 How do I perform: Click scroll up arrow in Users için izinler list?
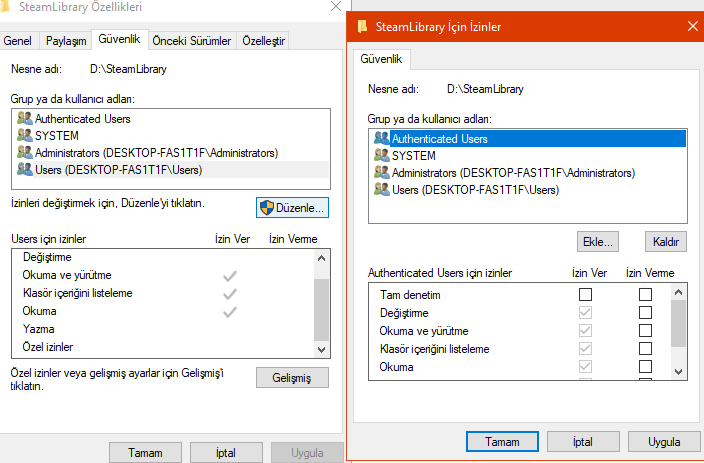coord(321,258)
